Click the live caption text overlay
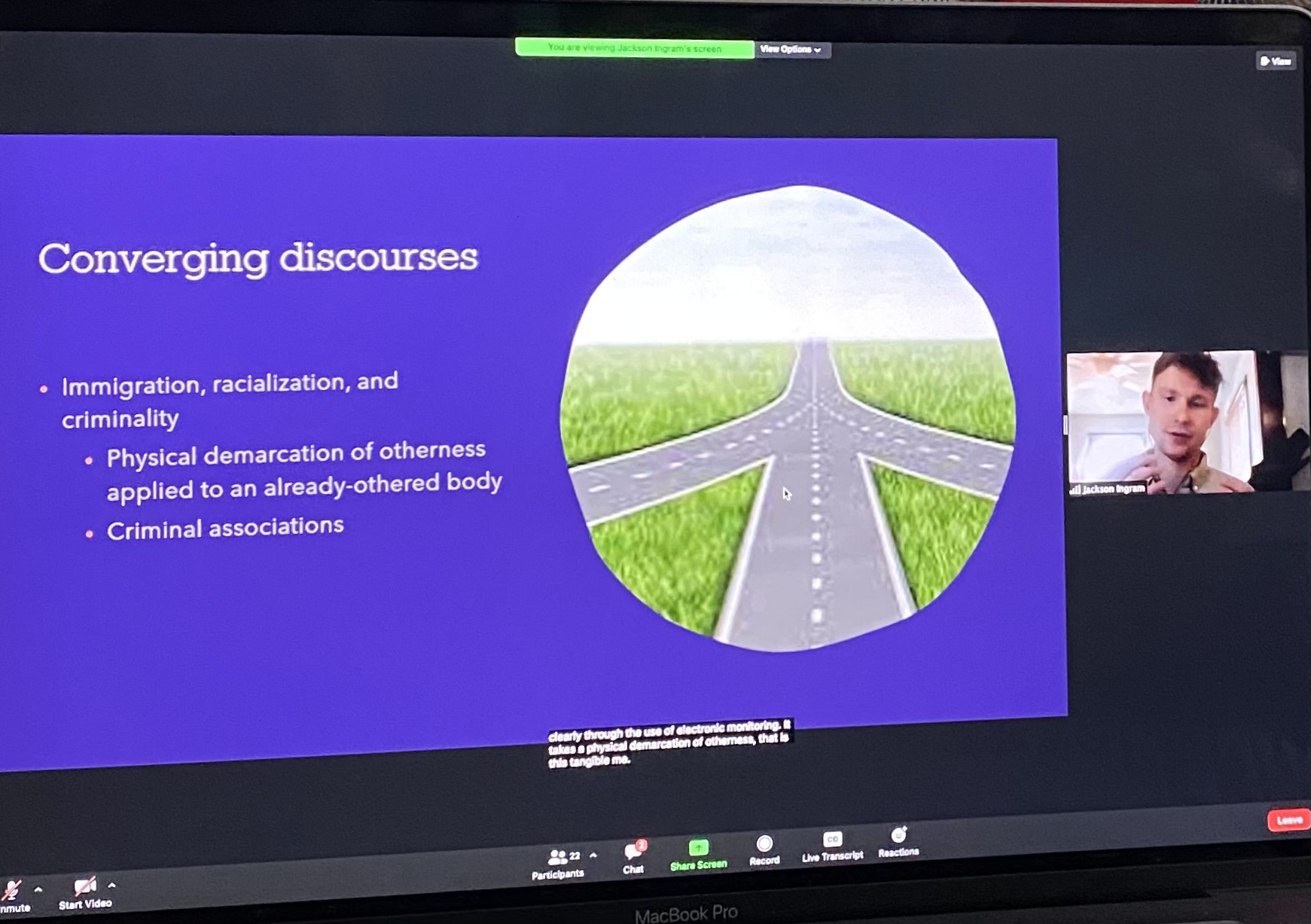This screenshot has width=1311, height=924. [x=668, y=743]
